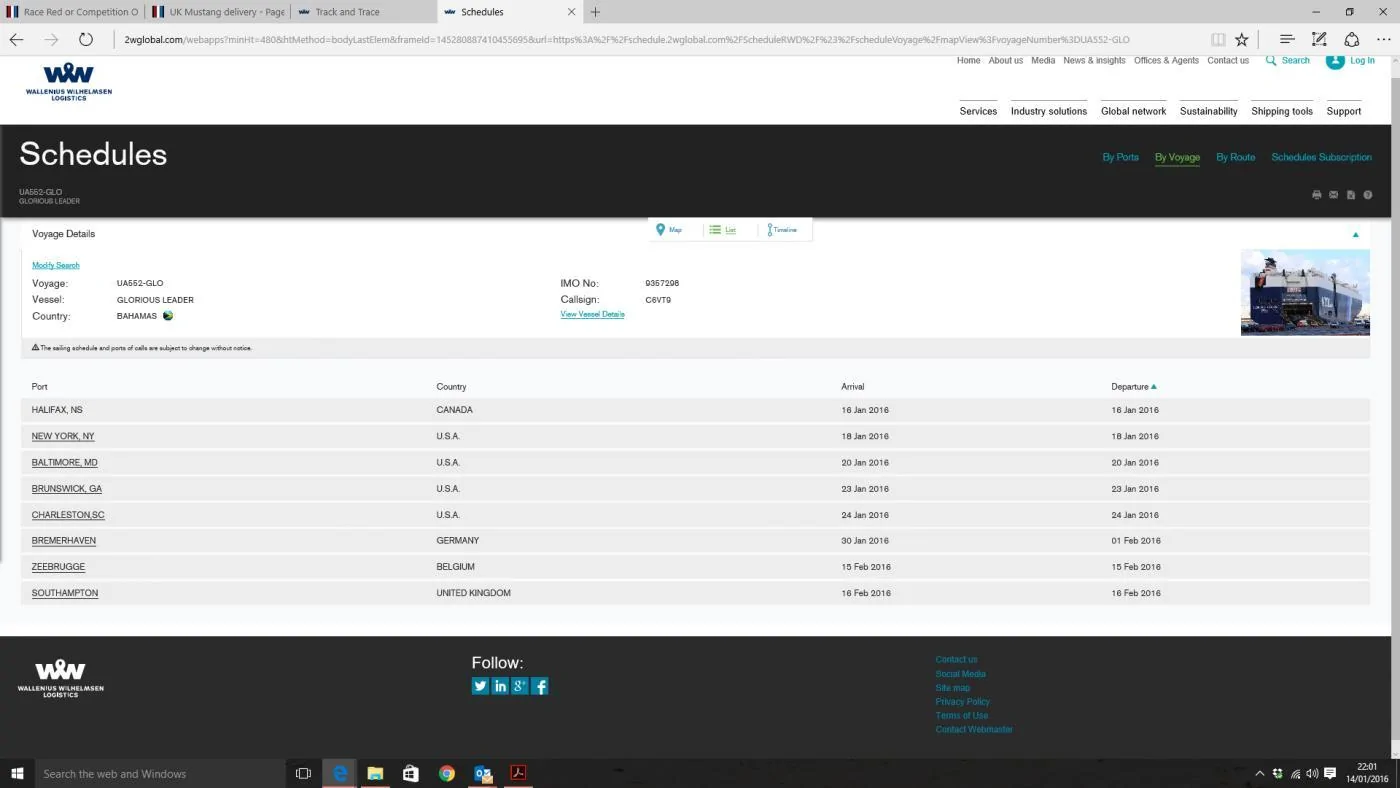
Task: Open the SOUTHAMPTON port link
Action: point(65,593)
